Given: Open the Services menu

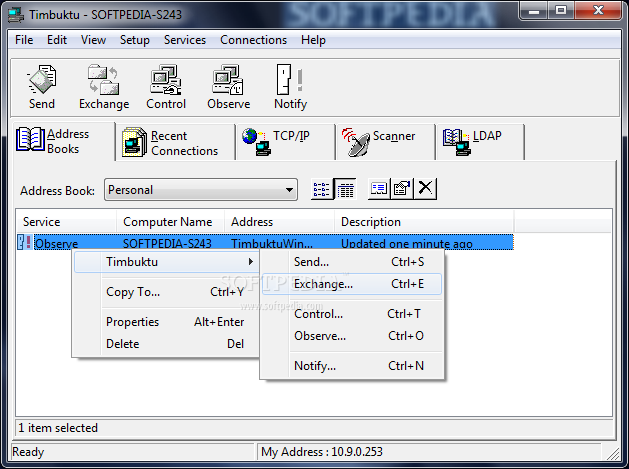Looking at the screenshot, I should click(185, 40).
